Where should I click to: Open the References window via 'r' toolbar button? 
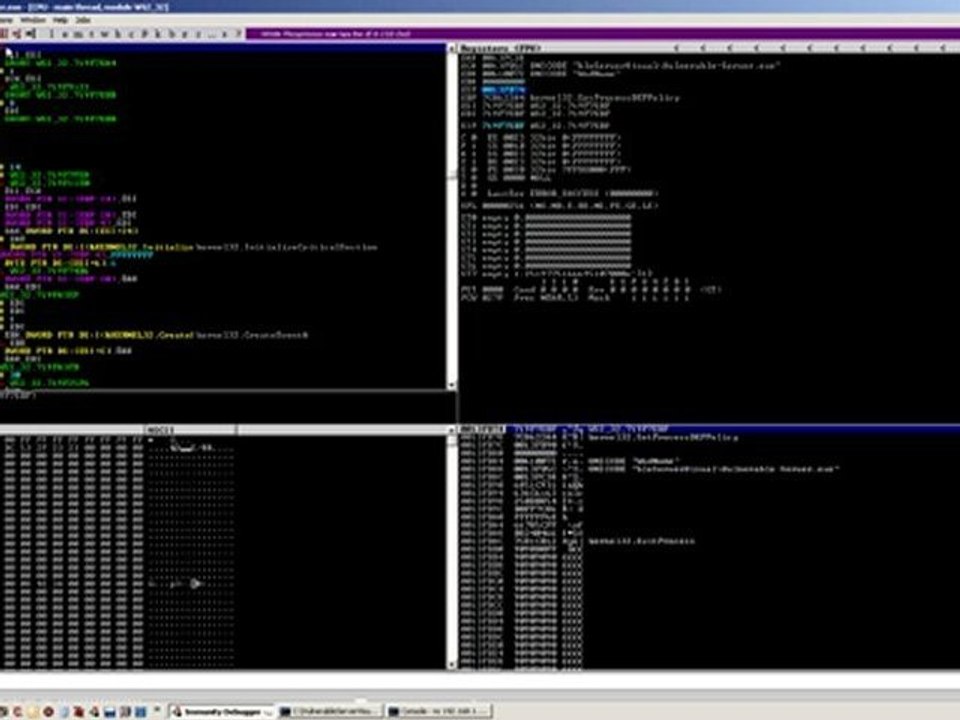(x=198, y=34)
